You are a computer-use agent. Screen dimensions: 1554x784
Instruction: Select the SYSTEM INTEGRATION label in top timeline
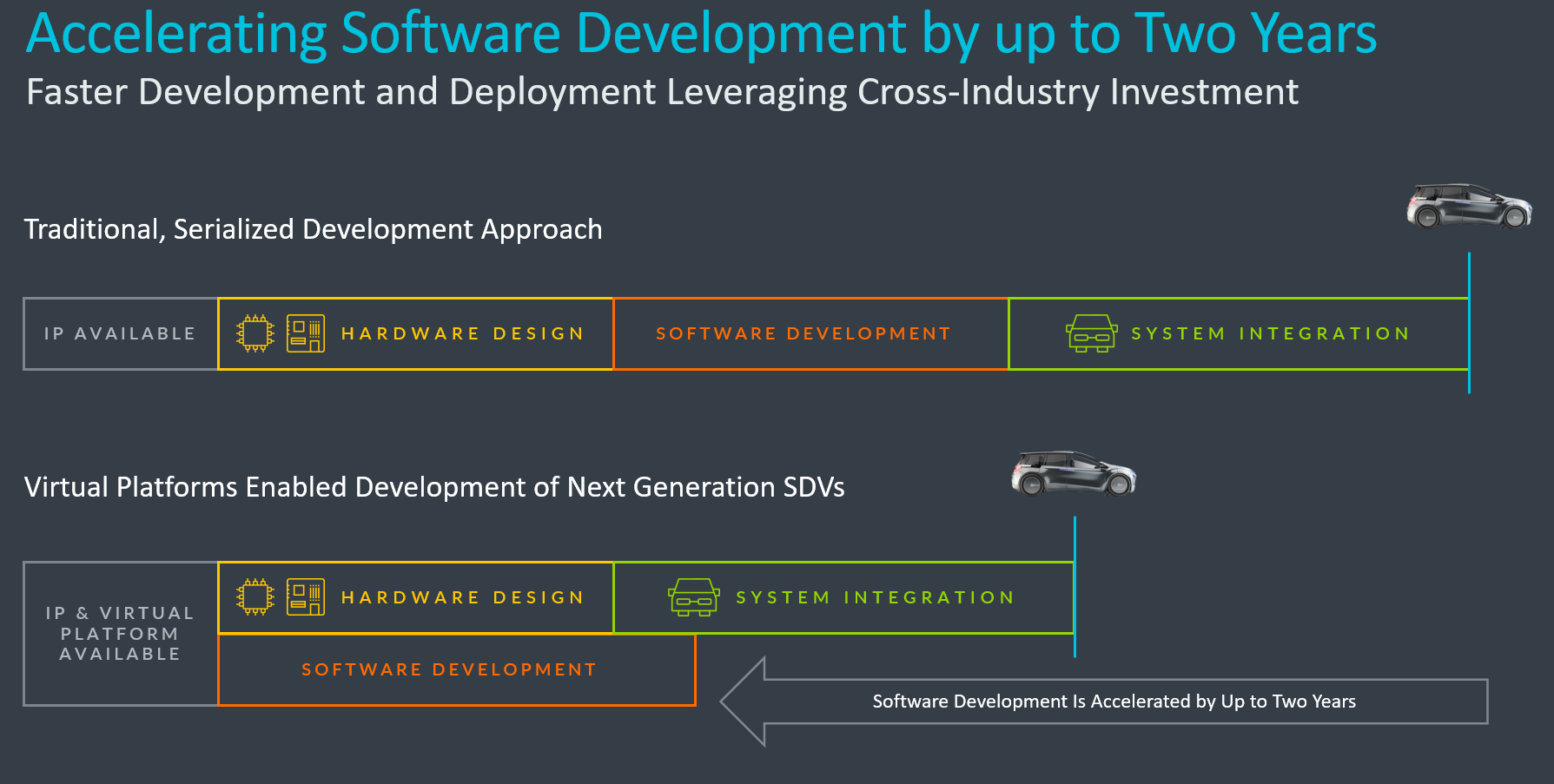(1270, 333)
